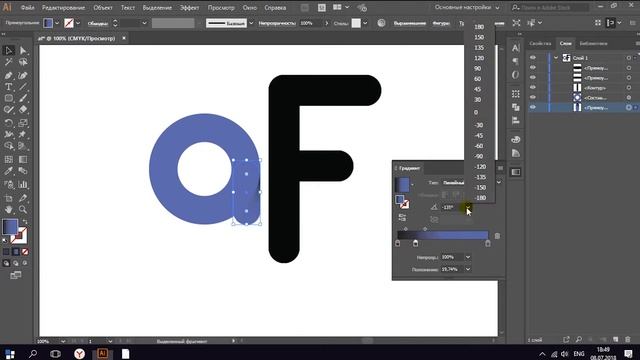The height and width of the screenshot is (360, 640).
Task: Select the Eraser tool
Action: coord(23,110)
